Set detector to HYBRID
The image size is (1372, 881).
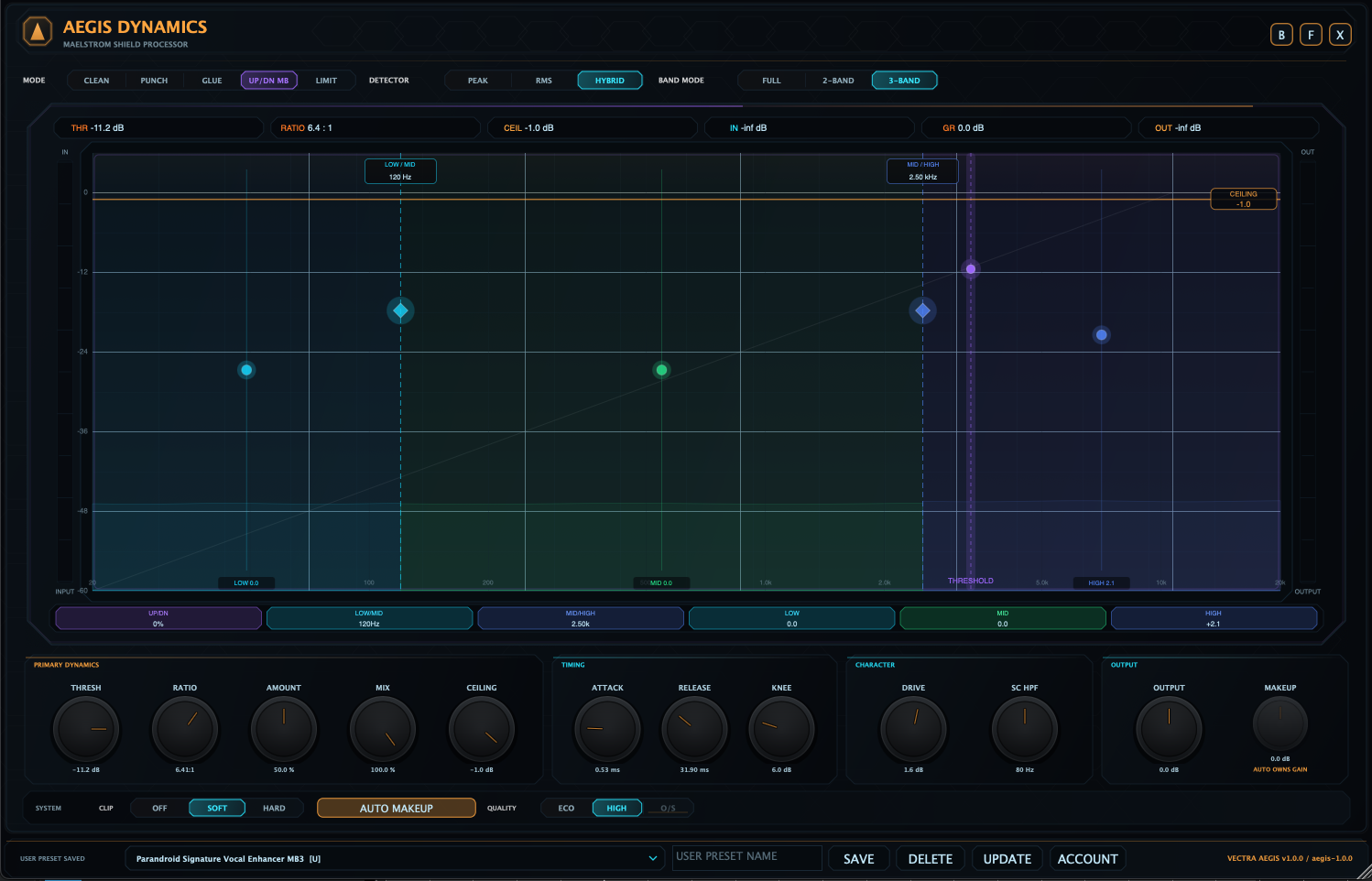[x=610, y=81]
